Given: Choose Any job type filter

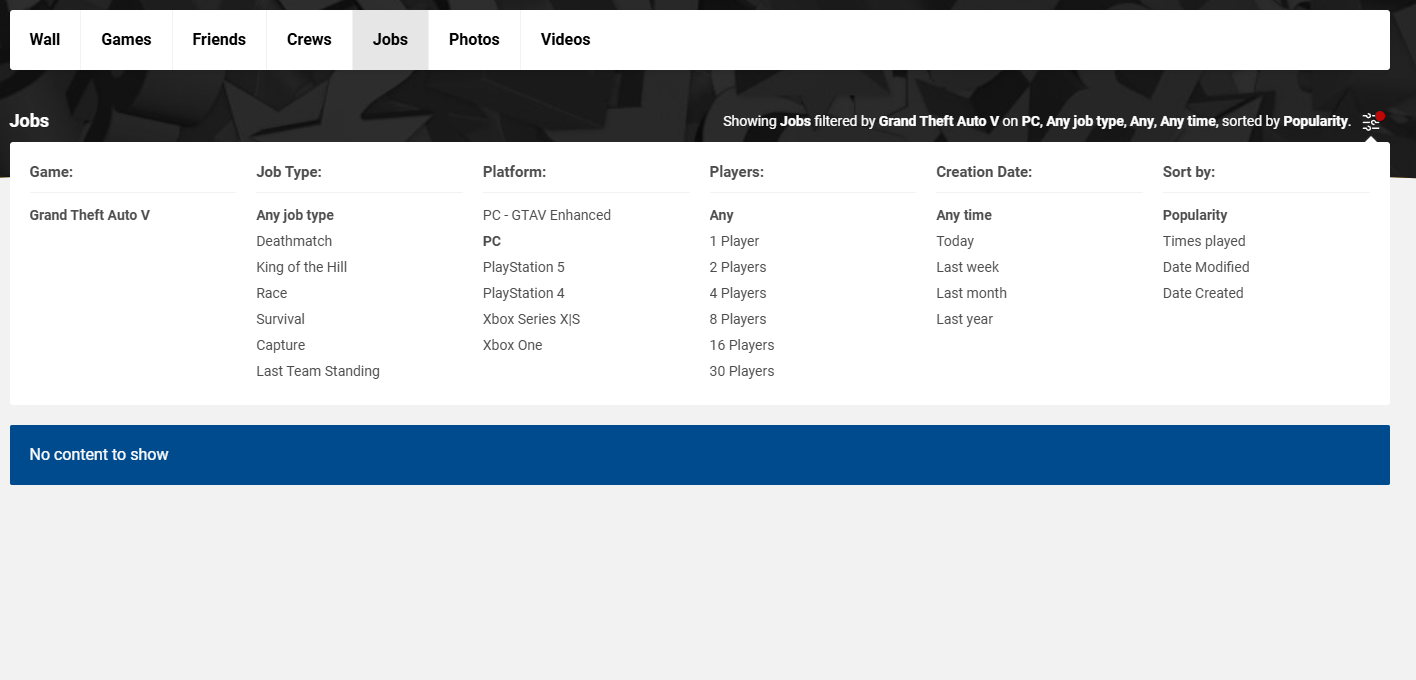Looking at the screenshot, I should click(295, 215).
